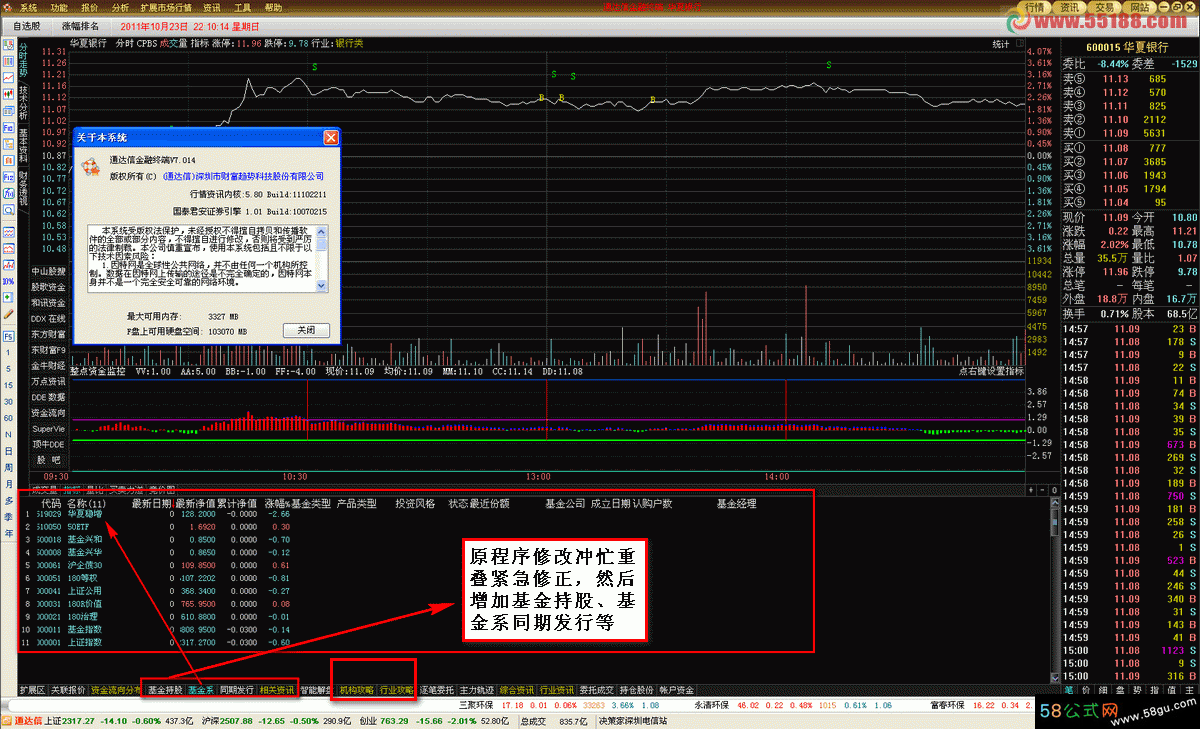Click the 决策家深圳电信站 status bar entry

coord(633,720)
